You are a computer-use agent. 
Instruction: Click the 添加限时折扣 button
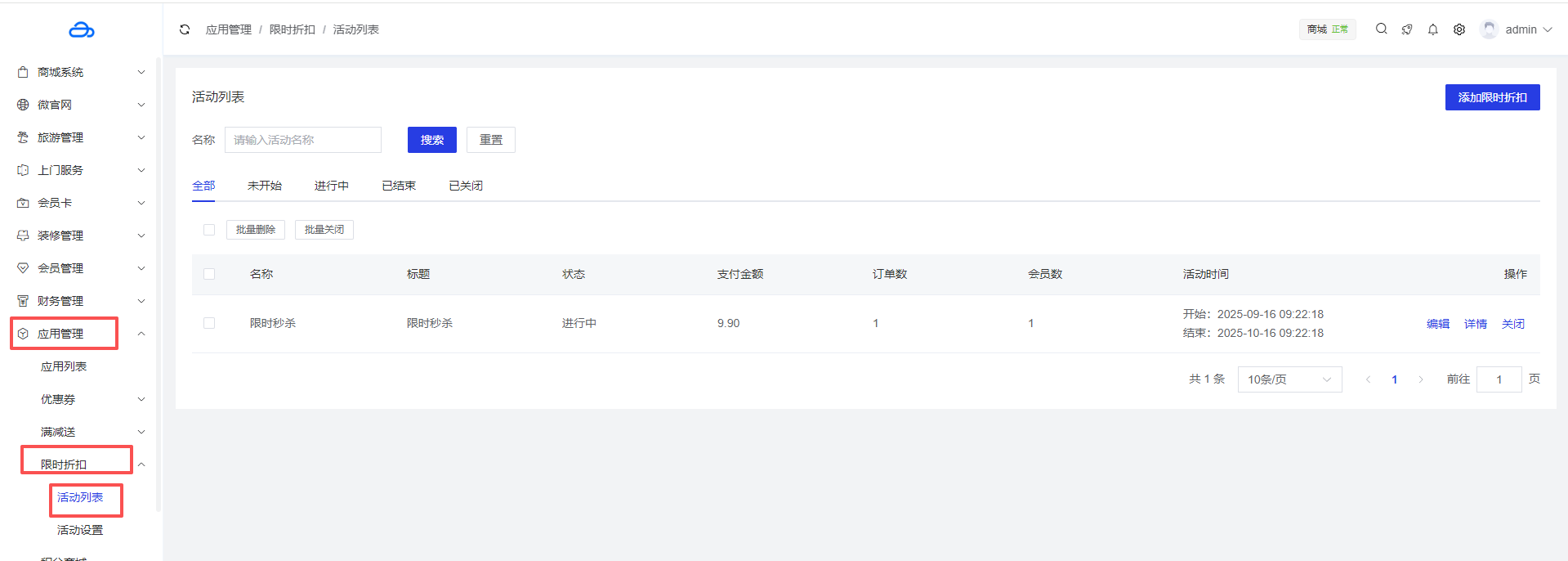tap(1492, 97)
